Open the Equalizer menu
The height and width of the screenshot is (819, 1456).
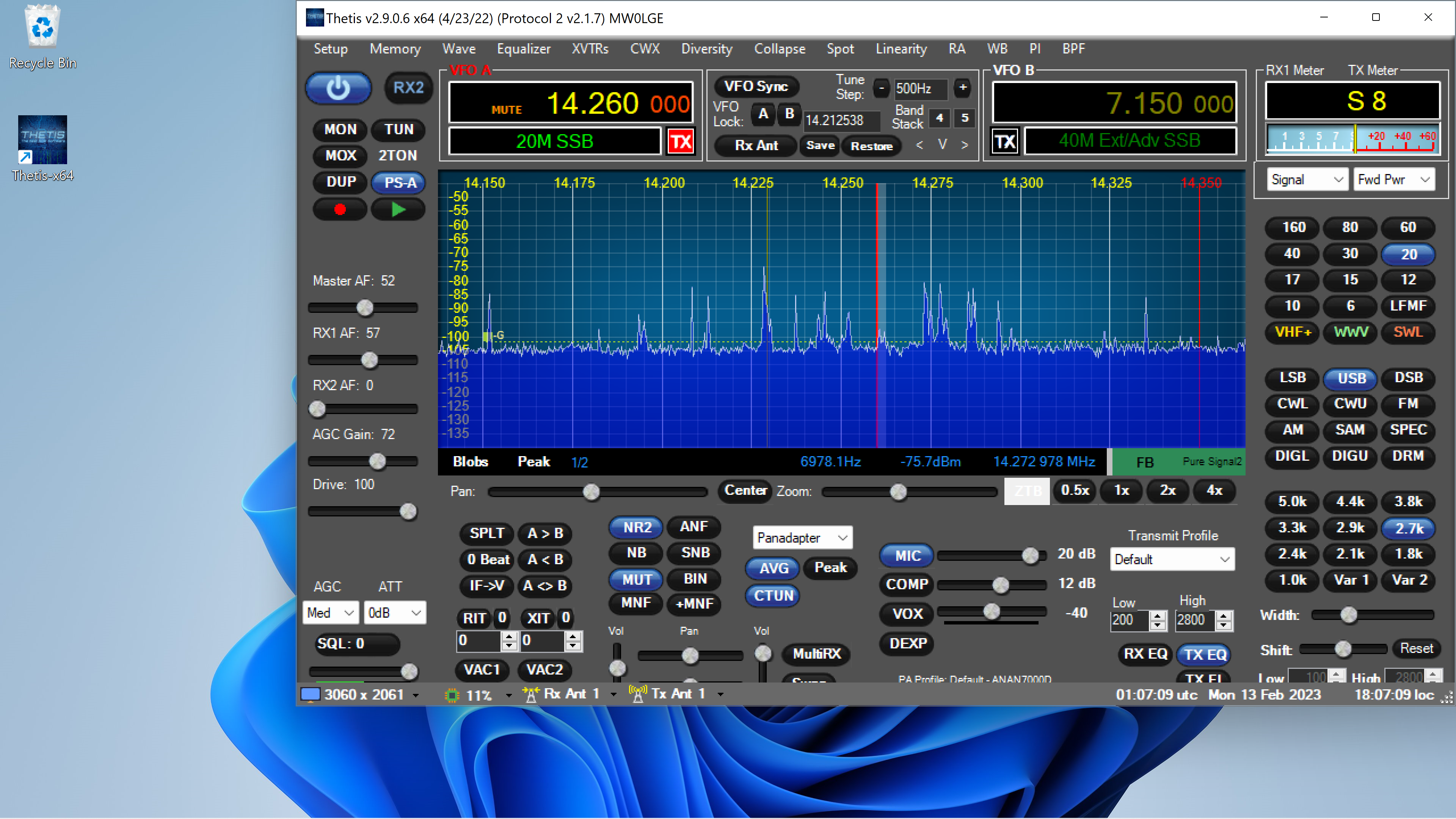523,49
